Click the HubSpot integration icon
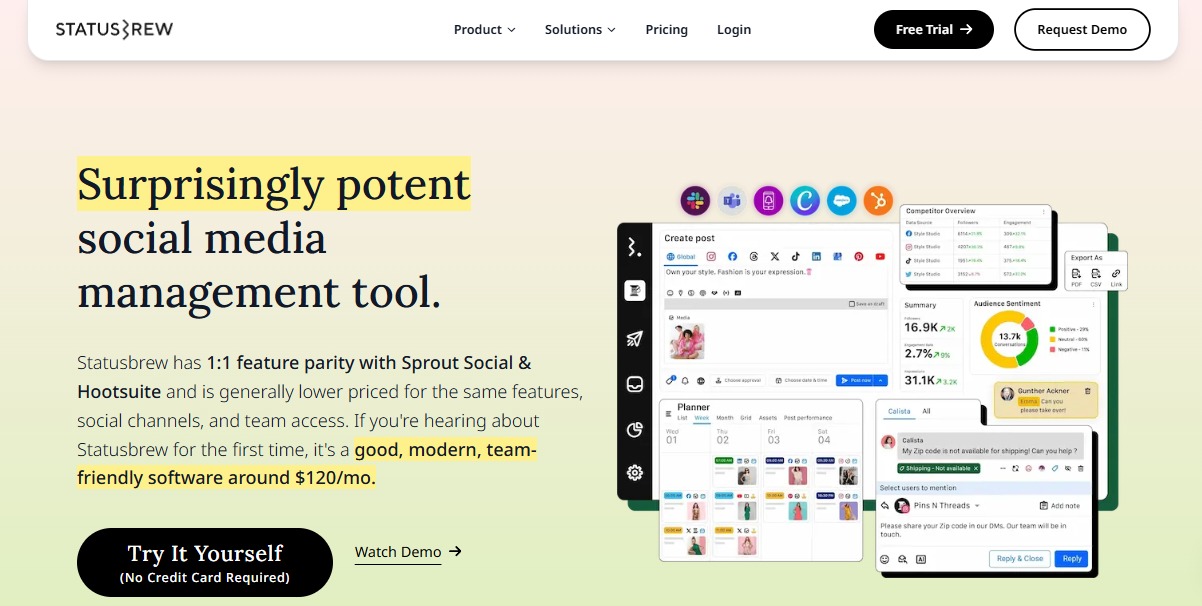Screen dimensions: 1202x606 tap(878, 200)
